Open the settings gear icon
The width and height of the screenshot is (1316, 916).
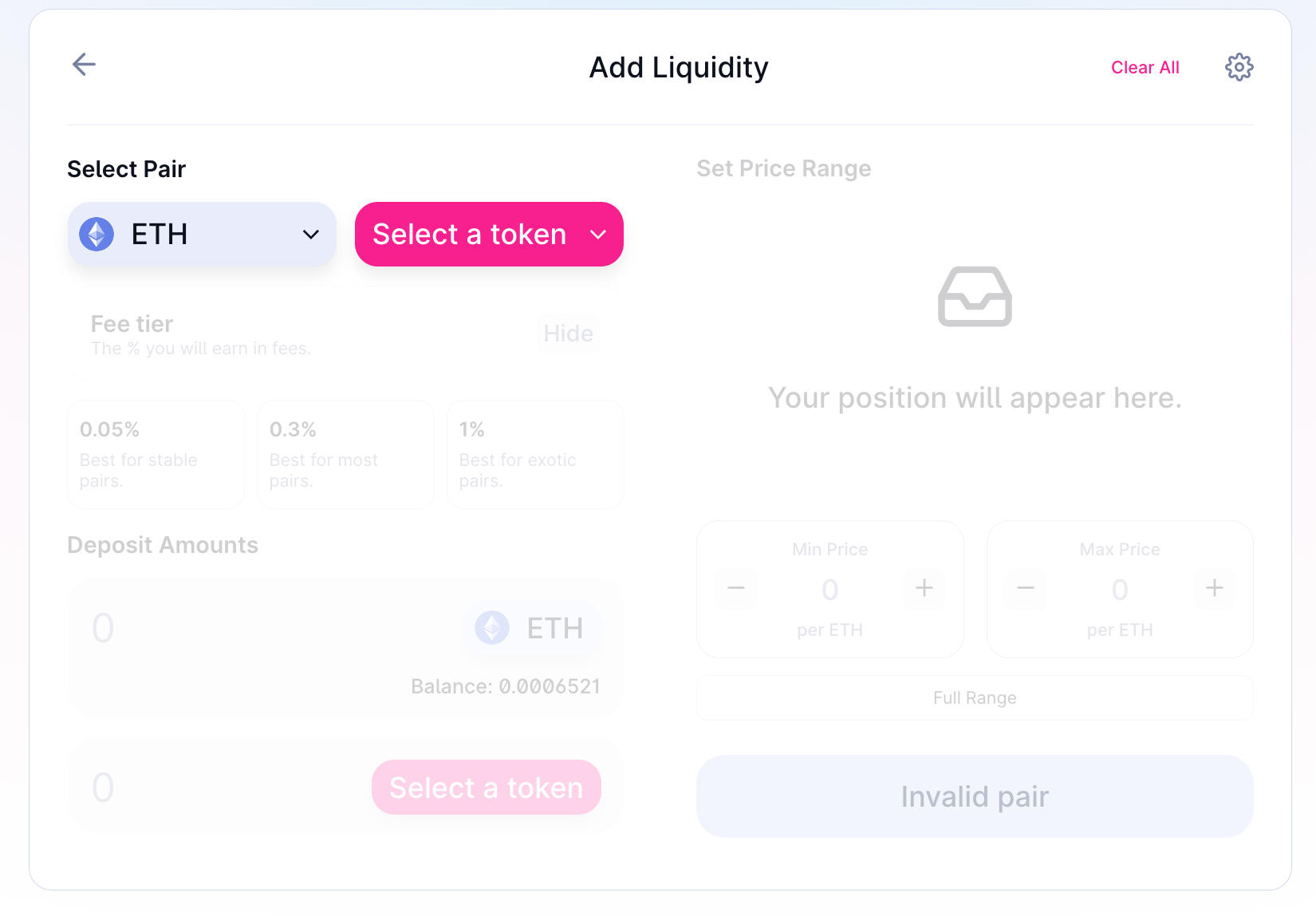(x=1239, y=67)
